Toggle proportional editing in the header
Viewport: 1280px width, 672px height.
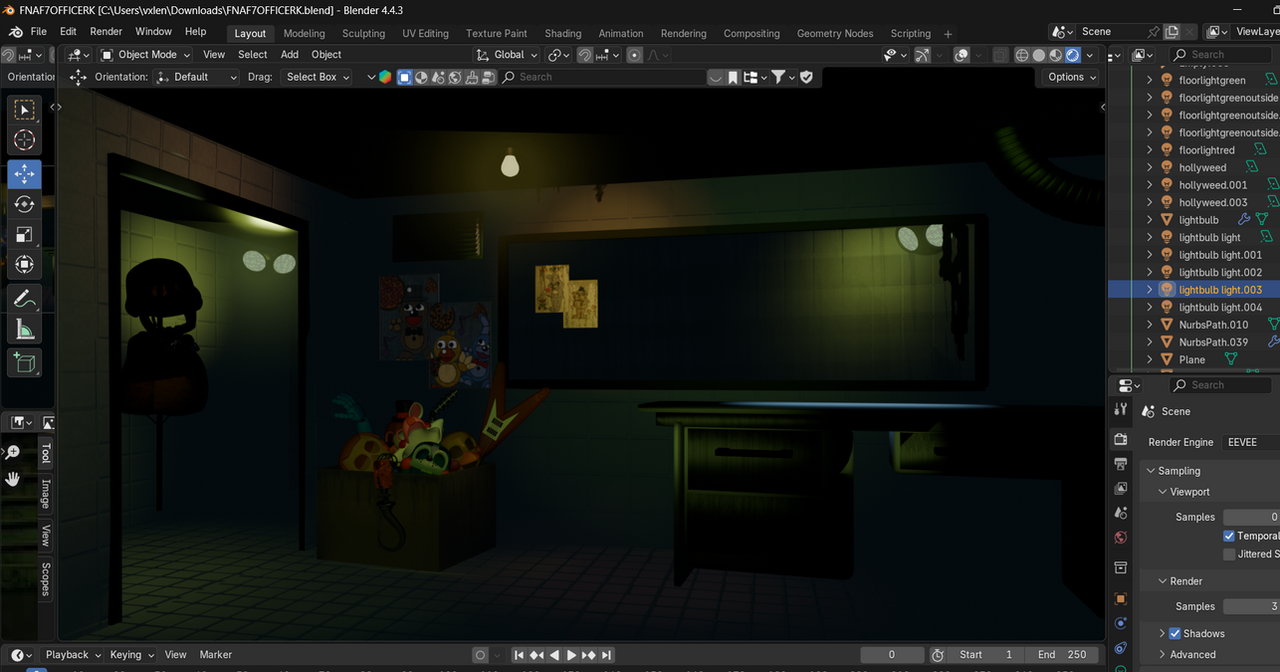634,55
